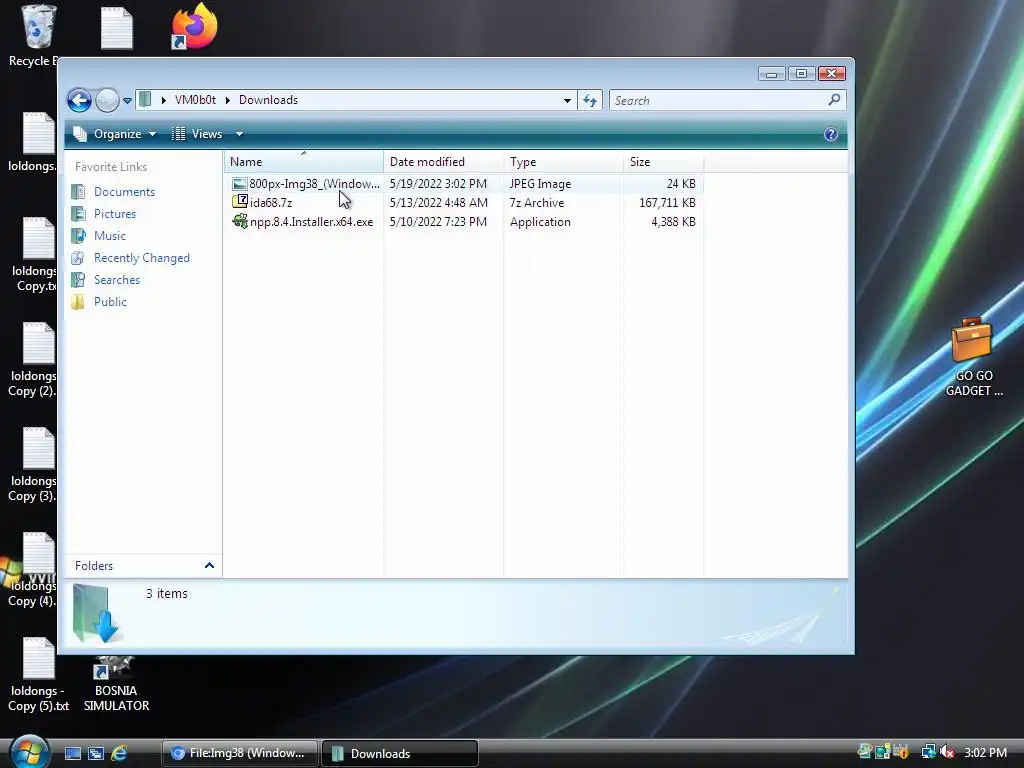This screenshot has width=1024, height=768.
Task: Select VM0b0t in the address breadcrumb
Action: coord(195,100)
